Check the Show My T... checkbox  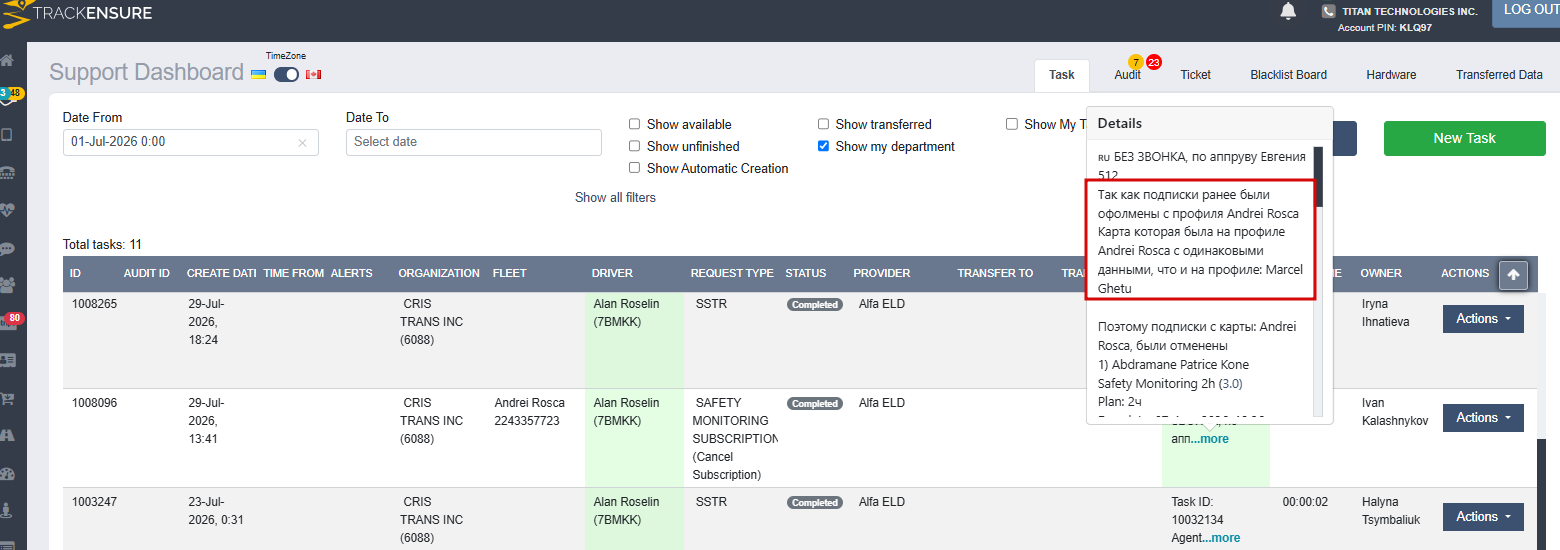(x=1012, y=124)
